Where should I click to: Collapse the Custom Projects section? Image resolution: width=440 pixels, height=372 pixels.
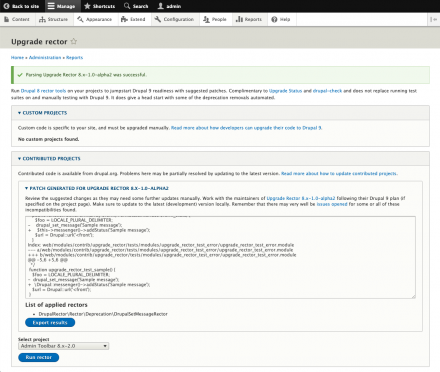(43, 113)
